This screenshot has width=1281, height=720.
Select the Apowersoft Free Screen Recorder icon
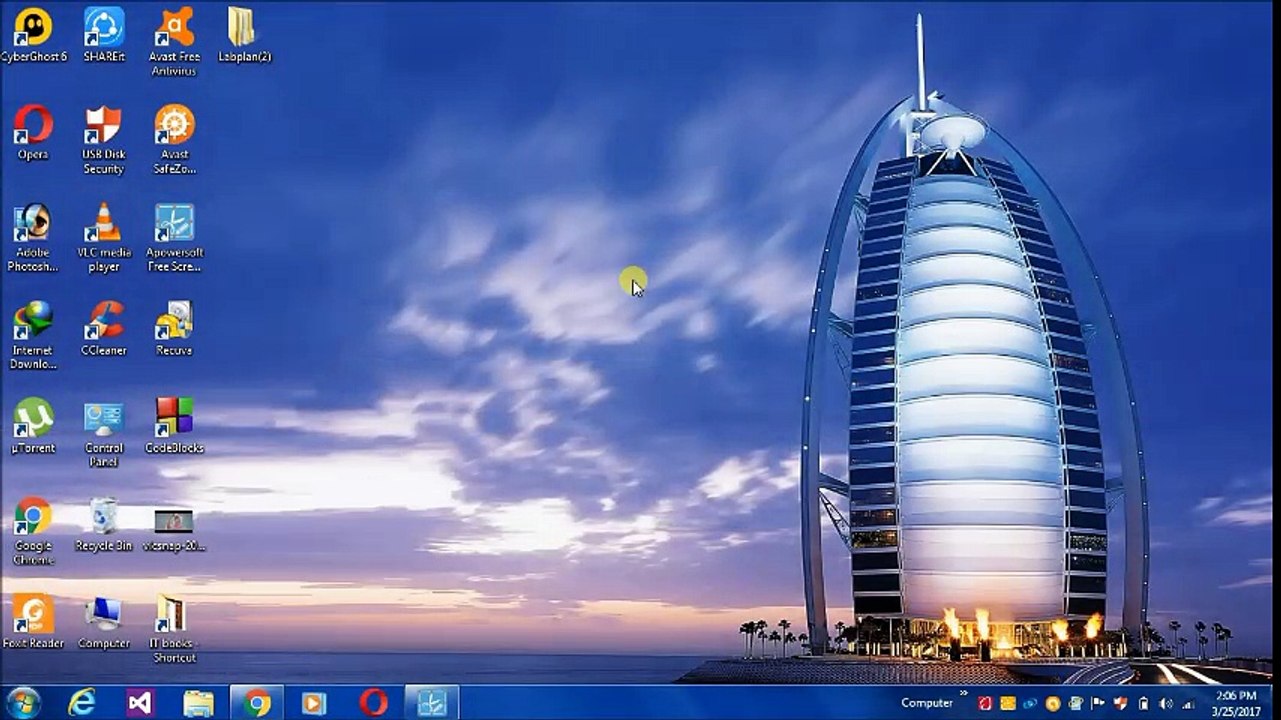point(175,238)
